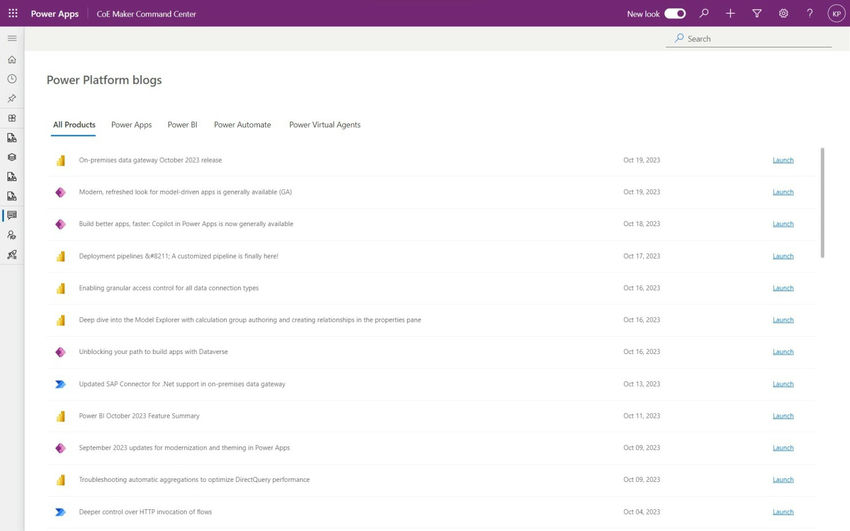This screenshot has height=531, width=850.
Task: Click title Enabling granular access control
Action: (169, 288)
